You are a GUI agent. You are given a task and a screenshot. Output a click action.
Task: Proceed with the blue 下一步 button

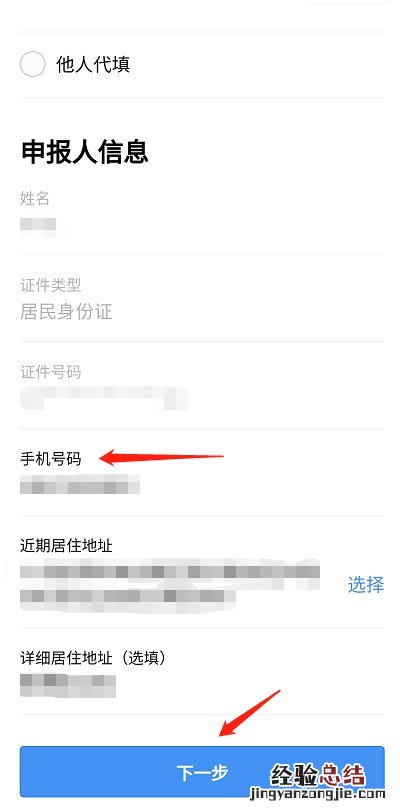pos(202,772)
